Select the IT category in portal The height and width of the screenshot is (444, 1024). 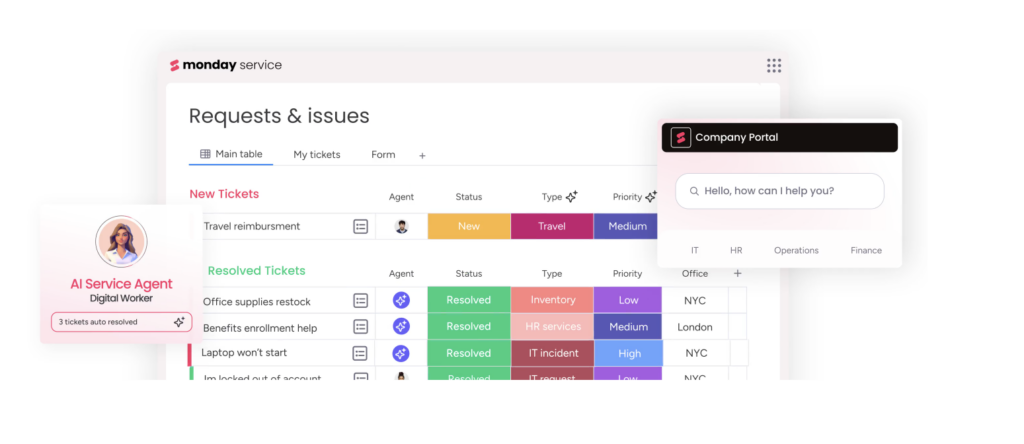(x=695, y=250)
